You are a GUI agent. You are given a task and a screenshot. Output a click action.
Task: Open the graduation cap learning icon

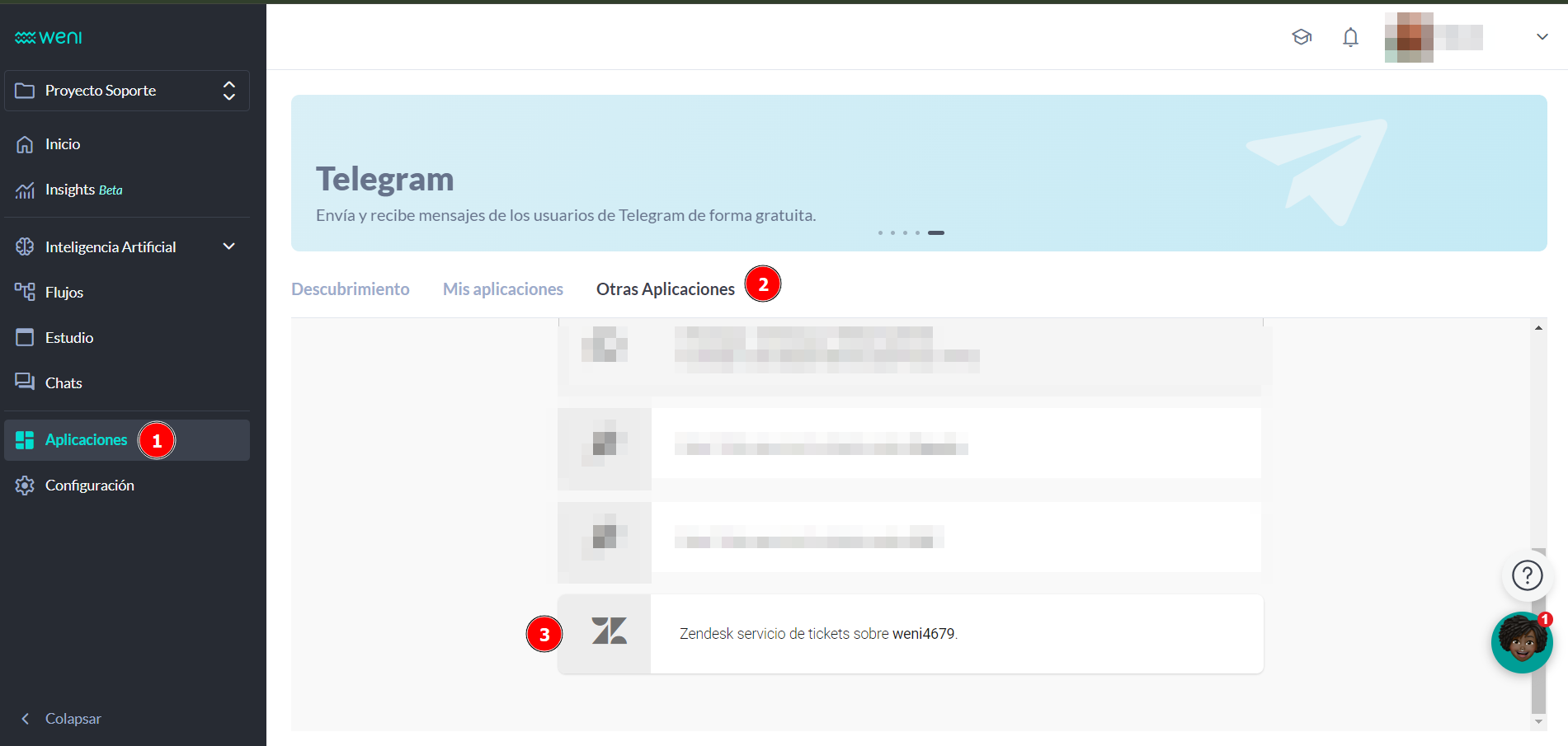click(x=1302, y=37)
